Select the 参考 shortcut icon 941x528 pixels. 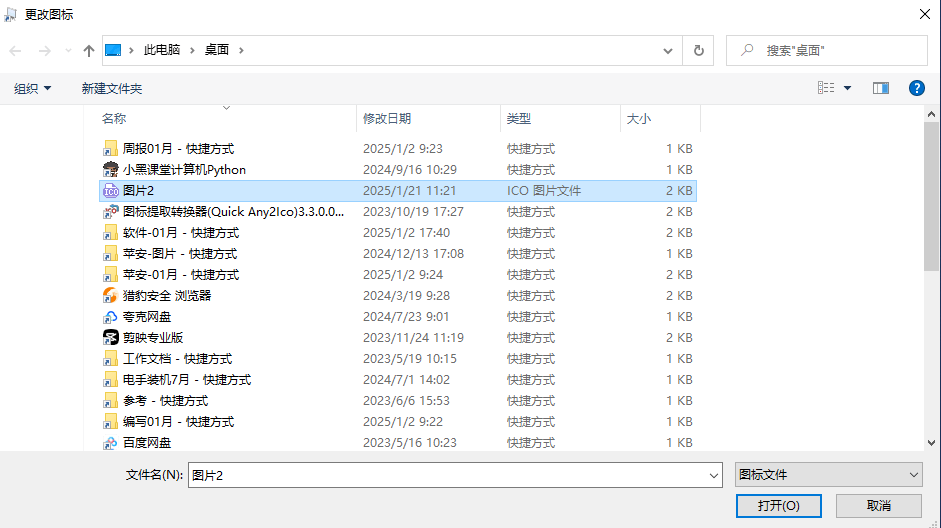click(110, 400)
